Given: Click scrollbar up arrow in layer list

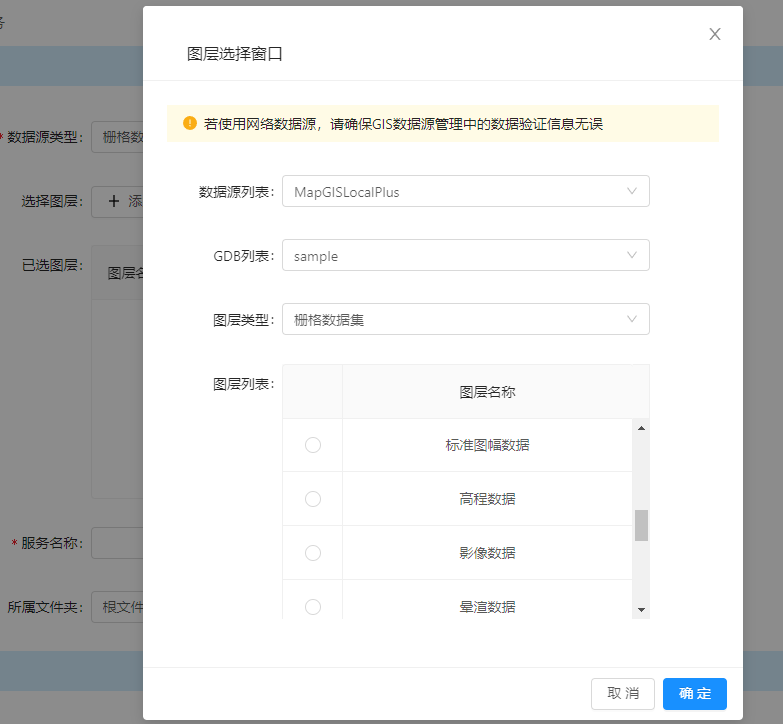Looking at the screenshot, I should coord(641,428).
